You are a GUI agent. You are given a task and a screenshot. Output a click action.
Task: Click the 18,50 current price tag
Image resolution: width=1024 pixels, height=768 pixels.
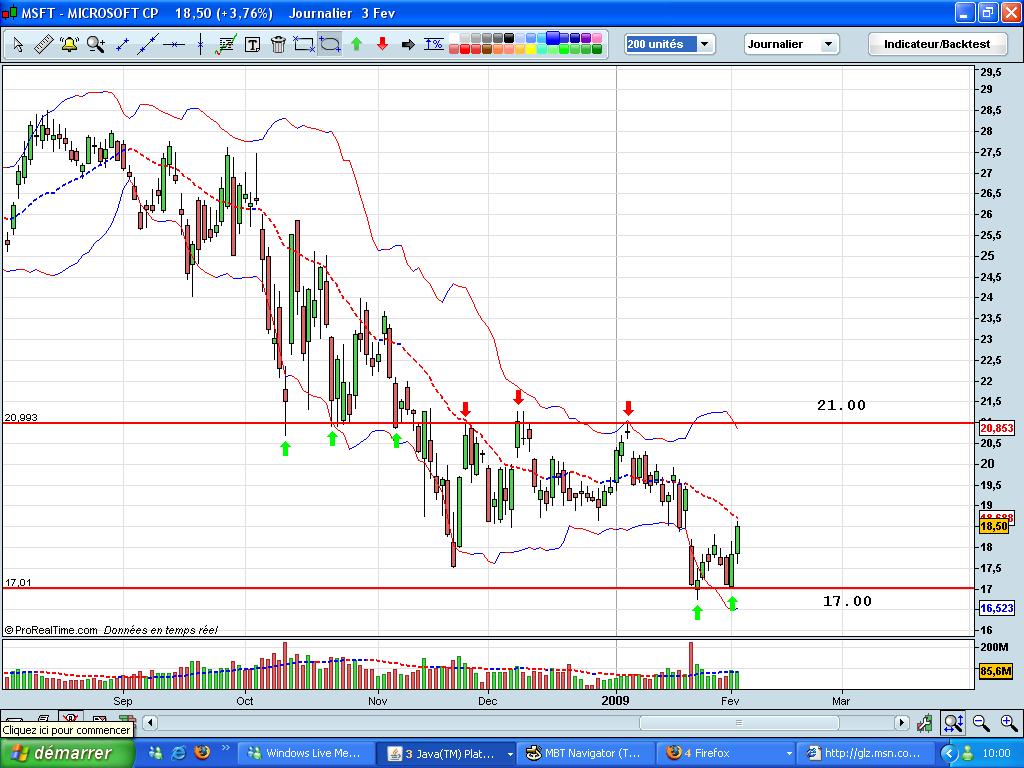994,526
